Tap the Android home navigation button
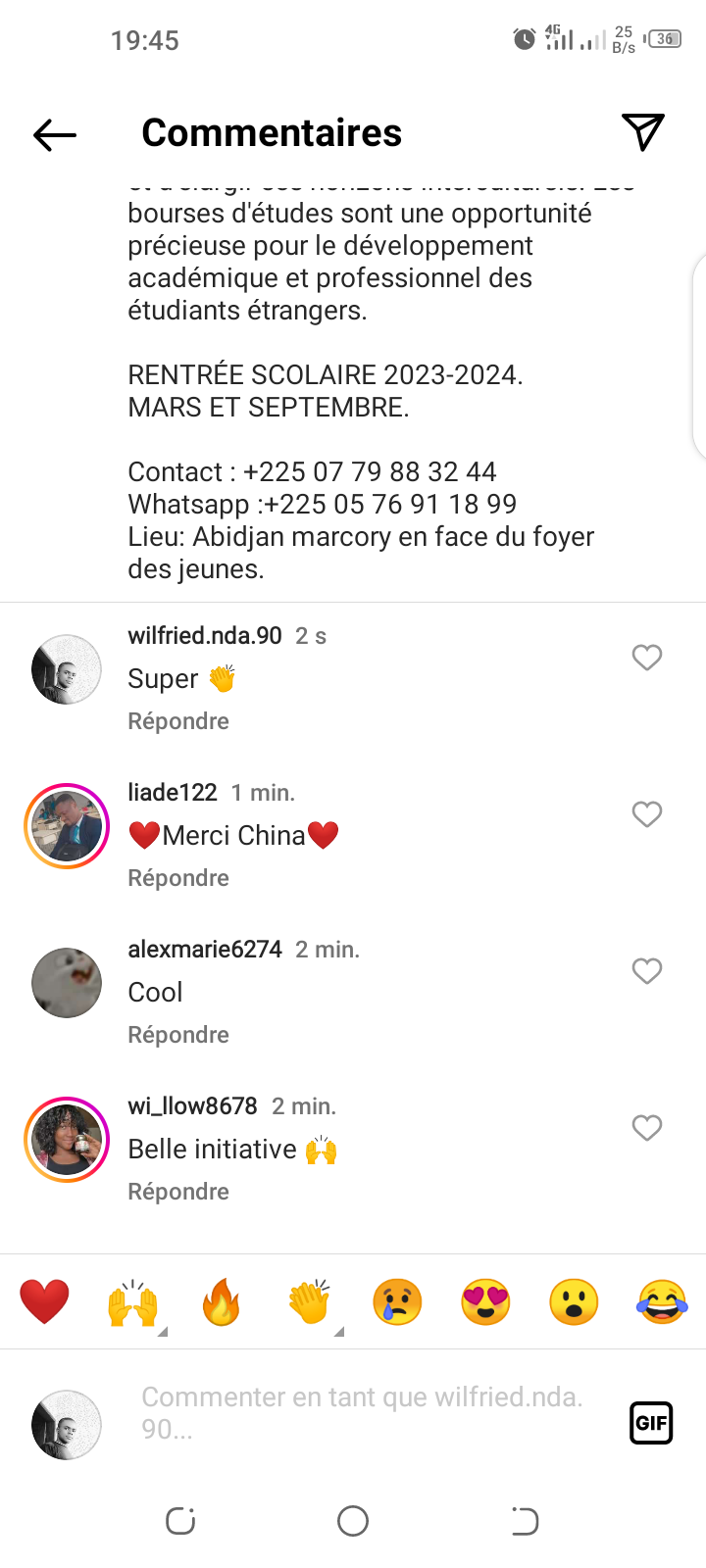 click(x=353, y=1521)
